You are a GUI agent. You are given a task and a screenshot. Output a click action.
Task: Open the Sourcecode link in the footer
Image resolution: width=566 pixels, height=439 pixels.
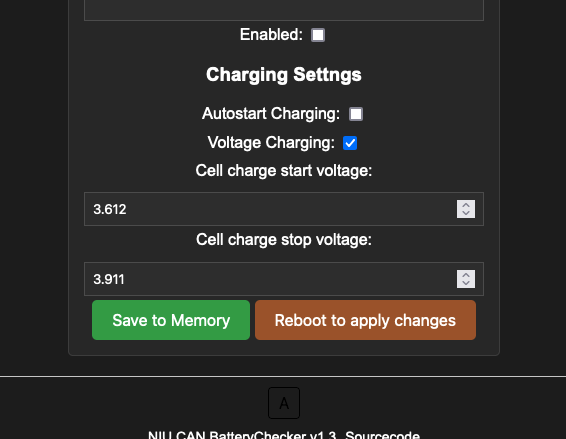pyautogui.click(x=383, y=435)
